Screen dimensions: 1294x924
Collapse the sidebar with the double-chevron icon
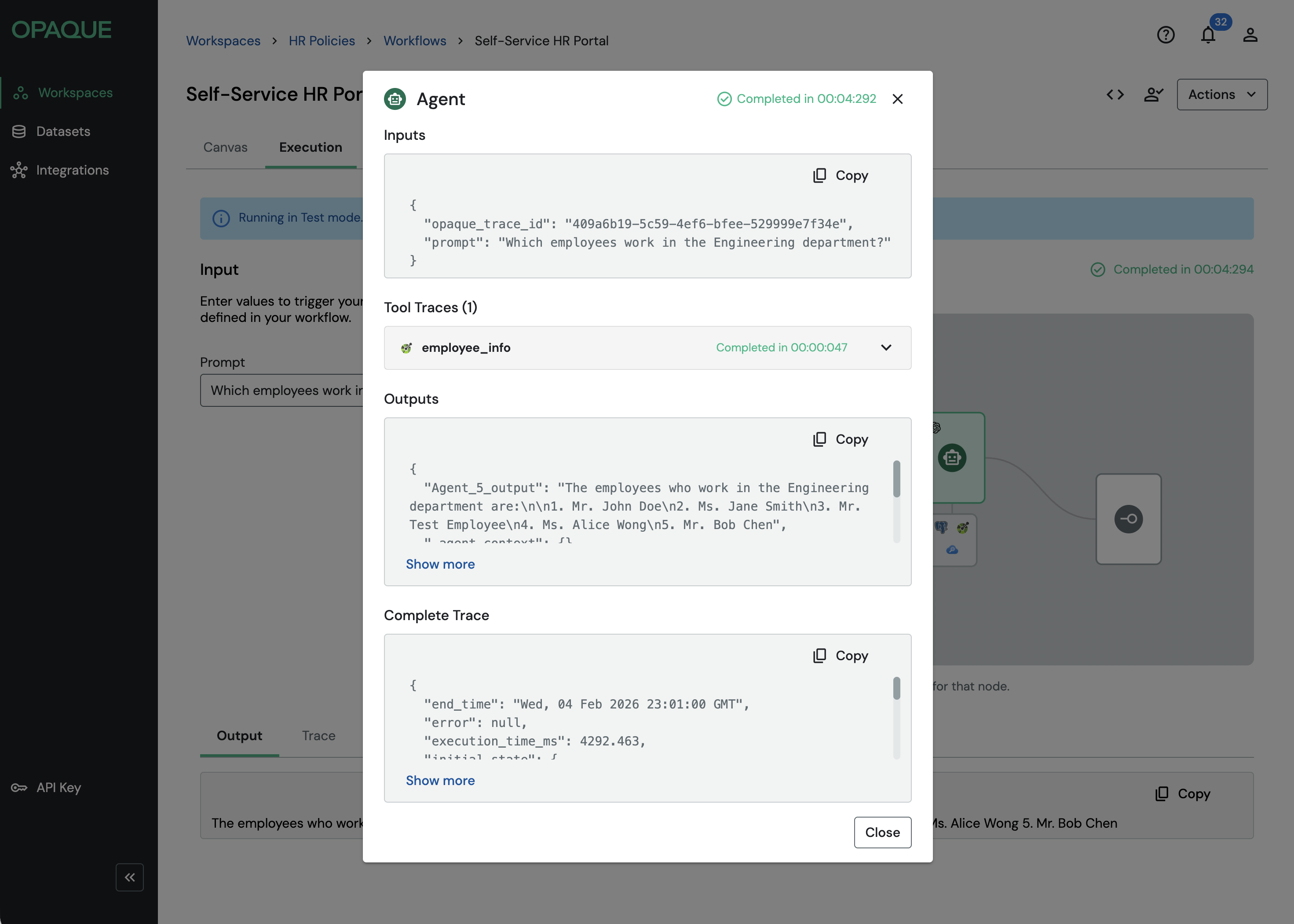[x=130, y=877]
